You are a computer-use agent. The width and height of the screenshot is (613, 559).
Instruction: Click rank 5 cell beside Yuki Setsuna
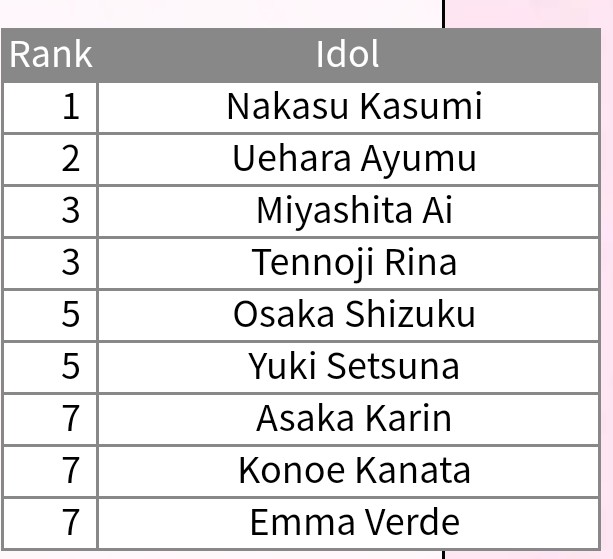point(51,366)
